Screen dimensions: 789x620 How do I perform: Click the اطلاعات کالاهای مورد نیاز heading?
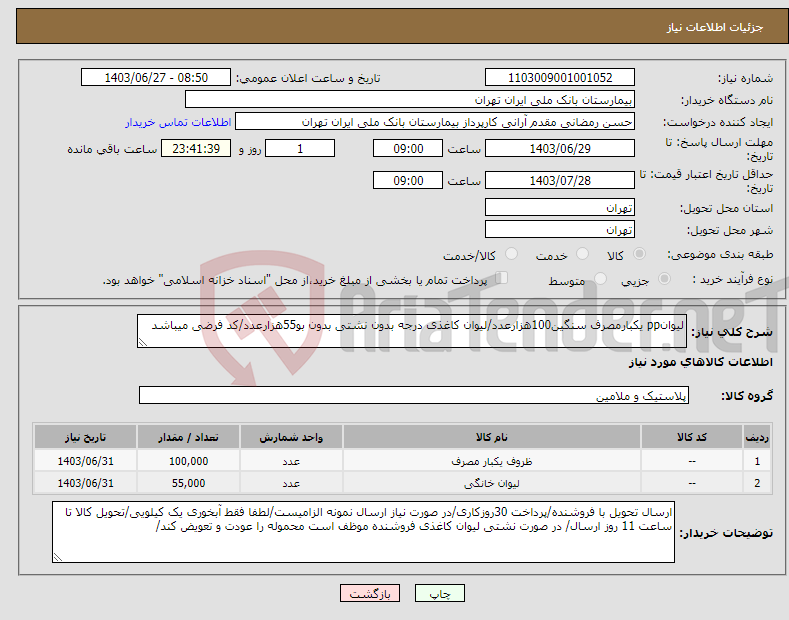(x=700, y=362)
